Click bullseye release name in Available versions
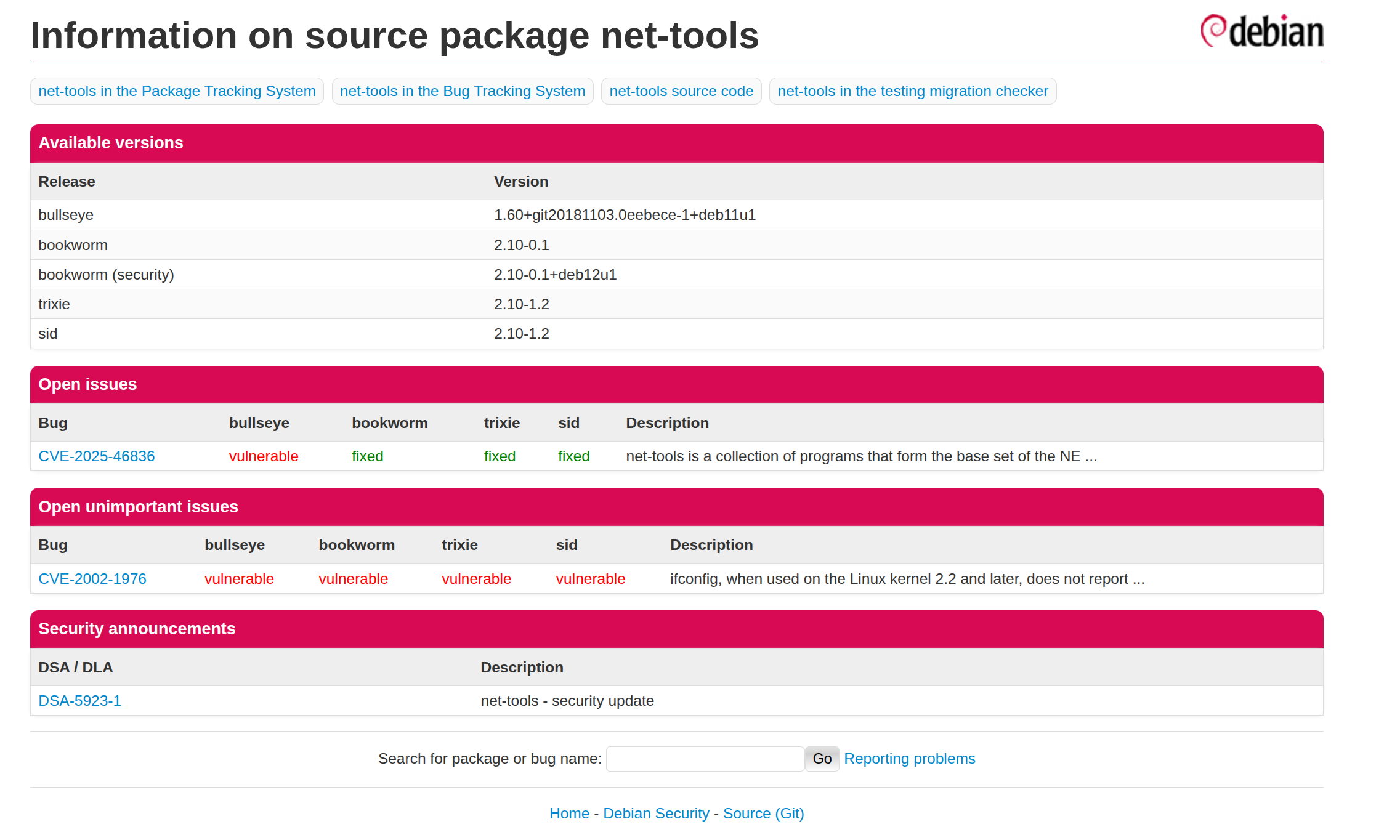 point(66,215)
